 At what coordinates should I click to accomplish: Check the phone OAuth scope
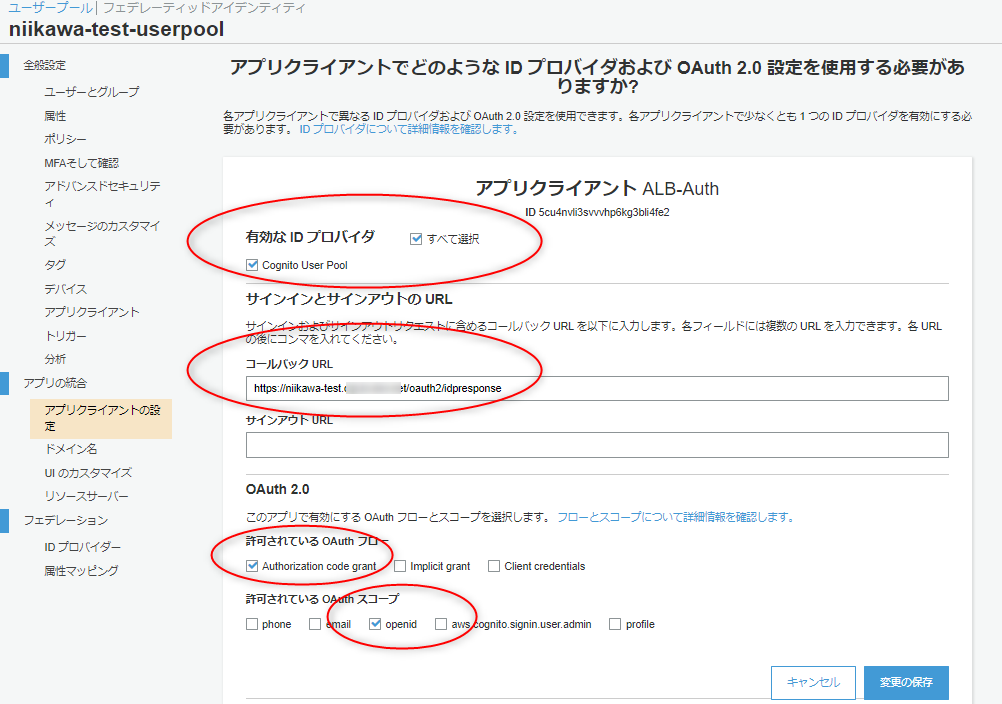click(x=253, y=624)
